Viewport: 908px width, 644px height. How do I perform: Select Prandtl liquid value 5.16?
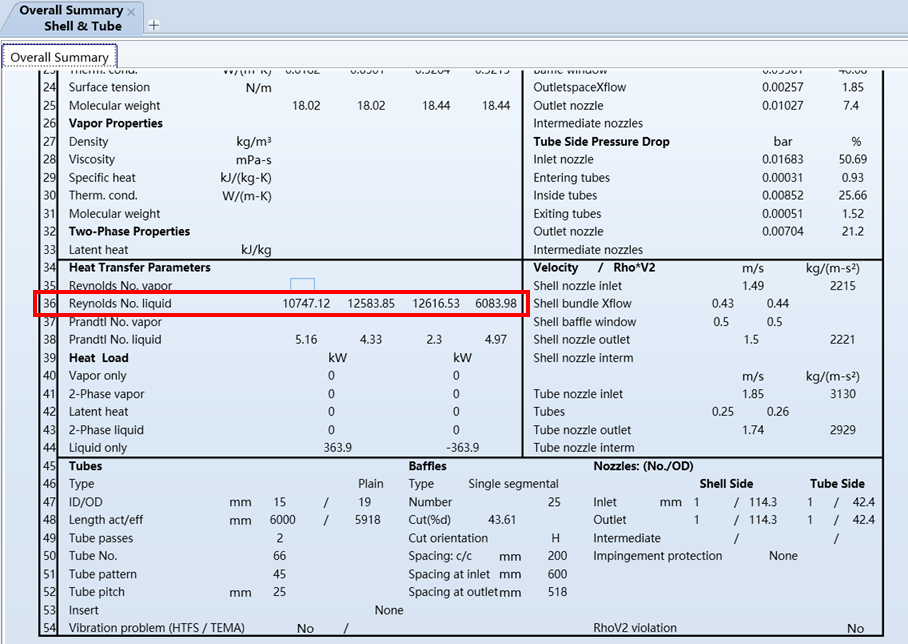306,340
